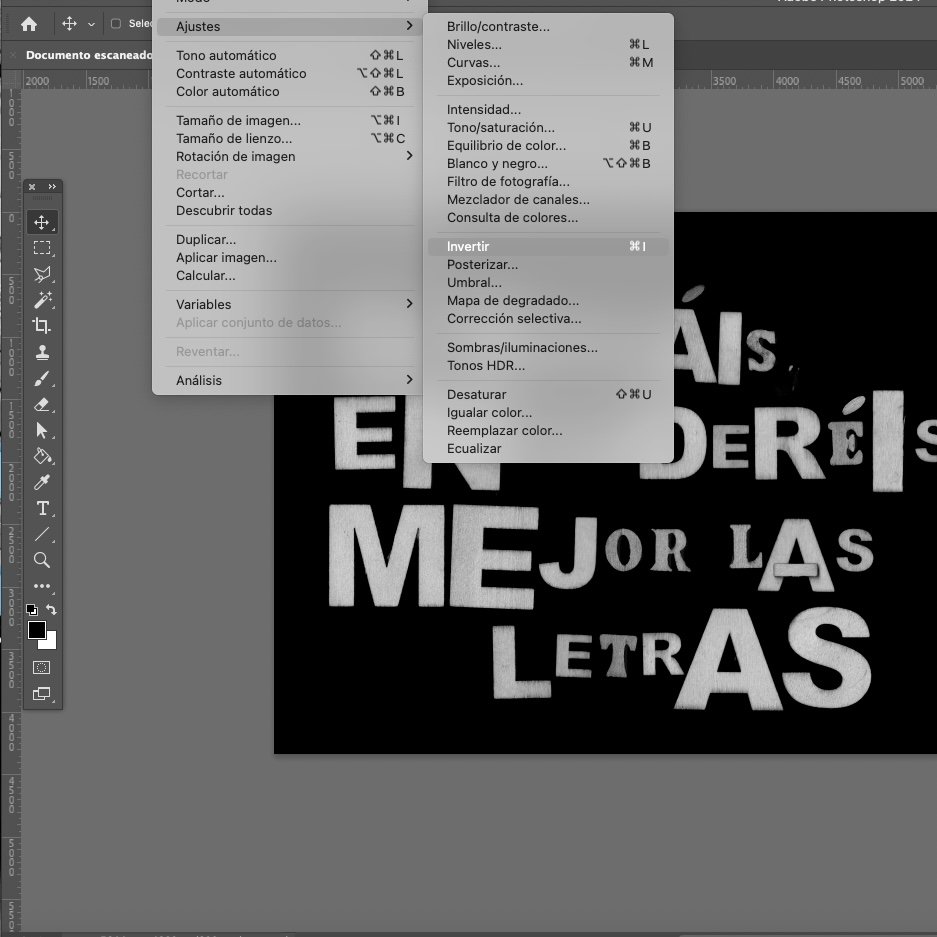Viewport: 937px width, 937px height.
Task: Choose Reemplazar color
Action: 548,430
